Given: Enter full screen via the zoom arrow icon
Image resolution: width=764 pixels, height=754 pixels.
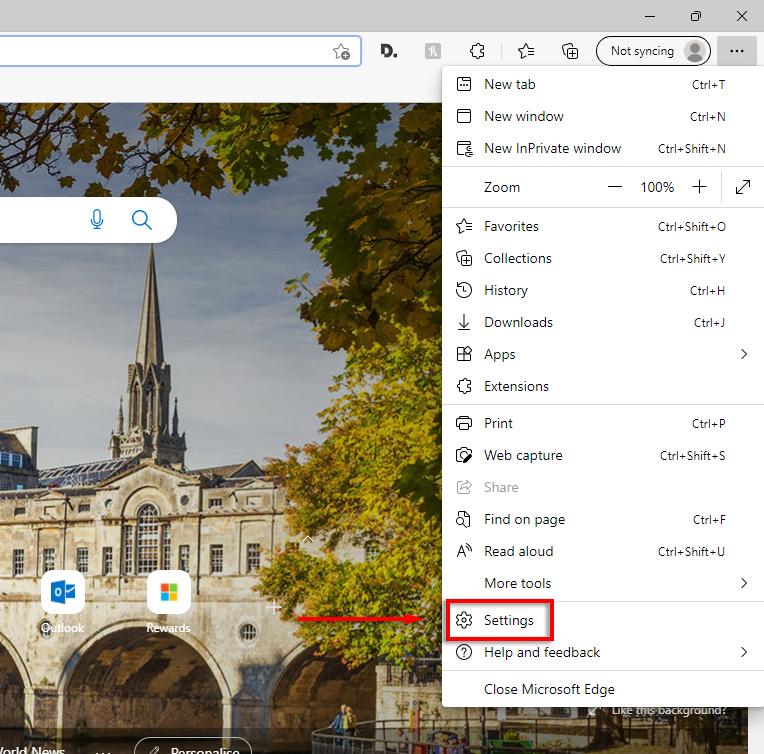Looking at the screenshot, I should click(743, 187).
